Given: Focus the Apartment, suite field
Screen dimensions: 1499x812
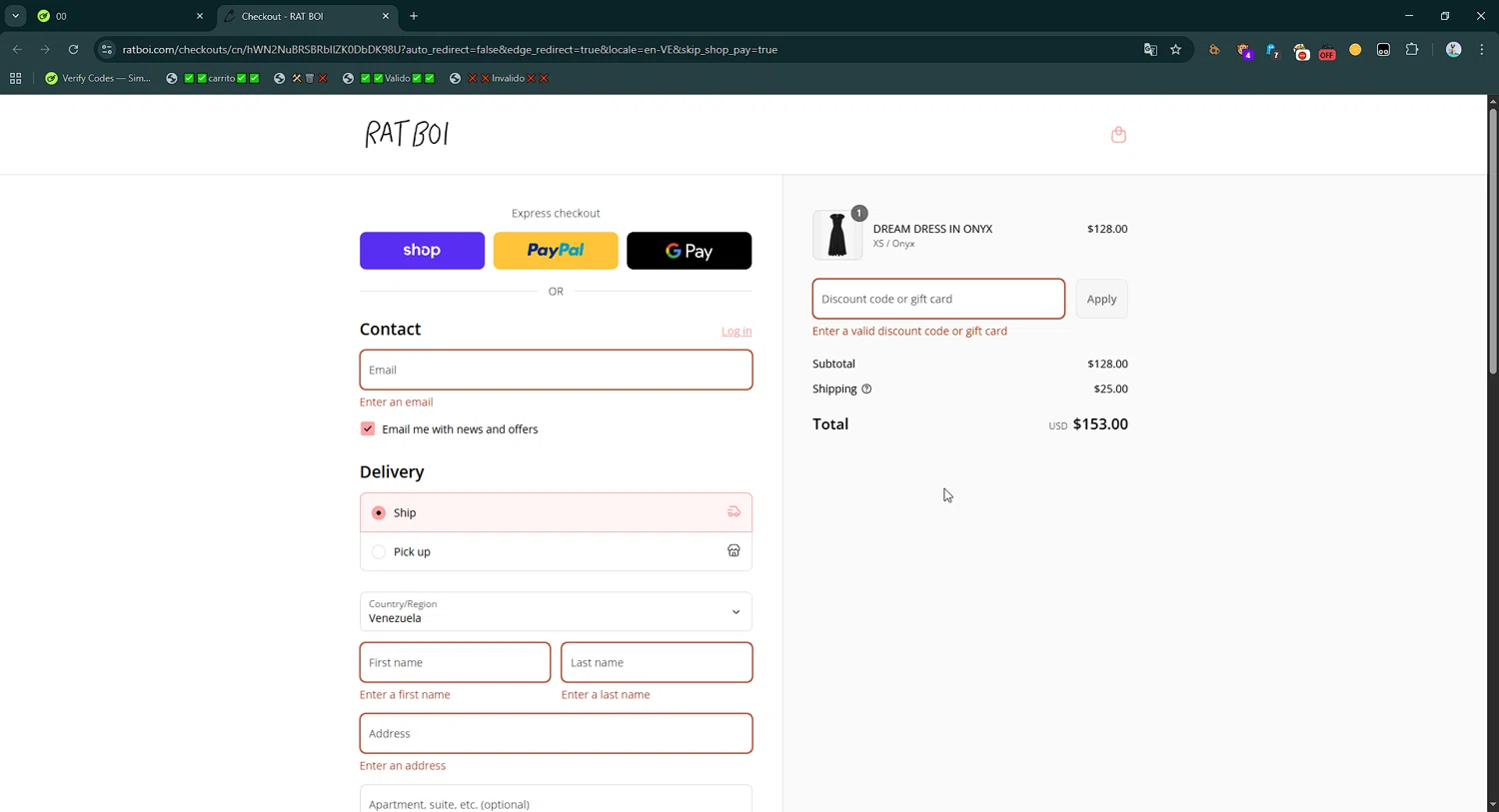Looking at the screenshot, I should pyautogui.click(x=556, y=799).
